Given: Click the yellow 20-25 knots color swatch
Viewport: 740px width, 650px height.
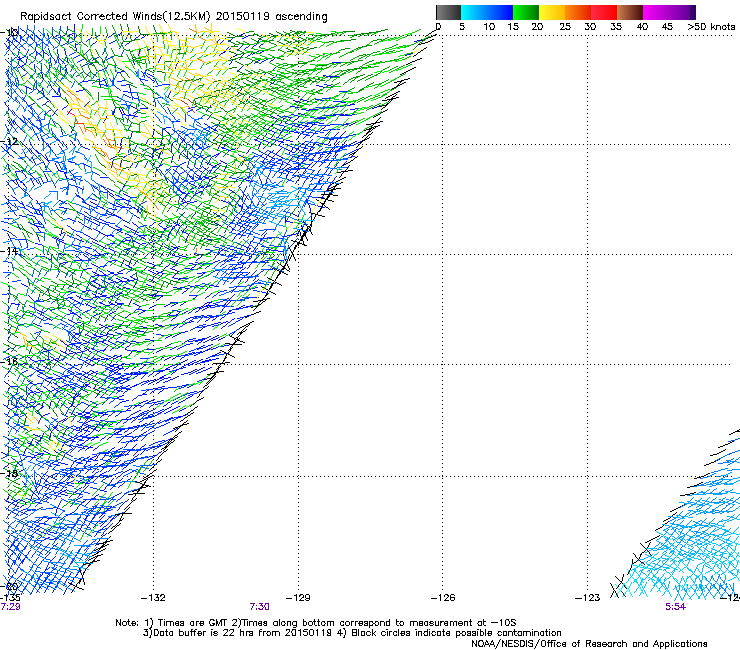Looking at the screenshot, I should 552,12.
